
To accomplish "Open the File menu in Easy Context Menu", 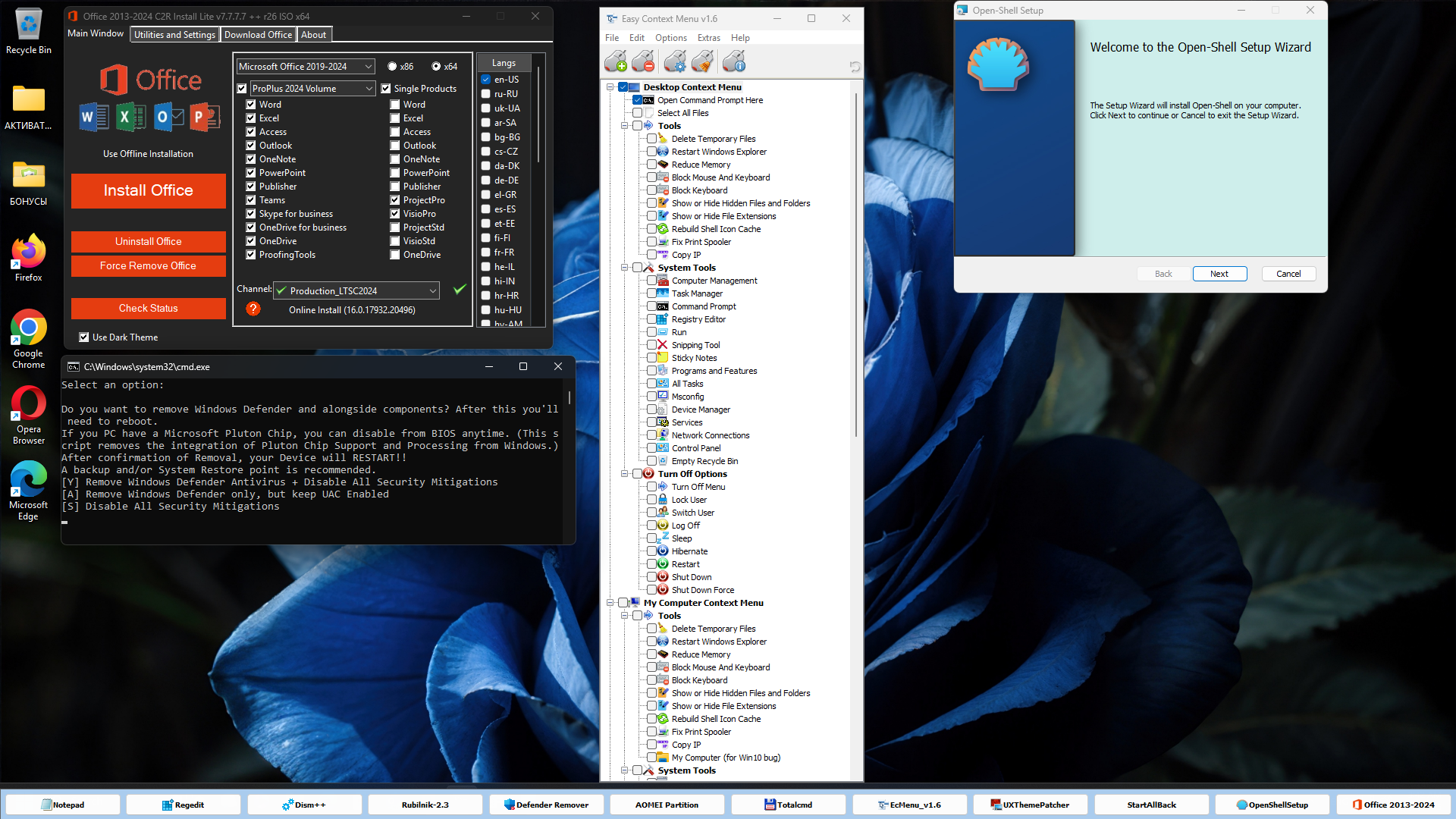I will point(612,38).
